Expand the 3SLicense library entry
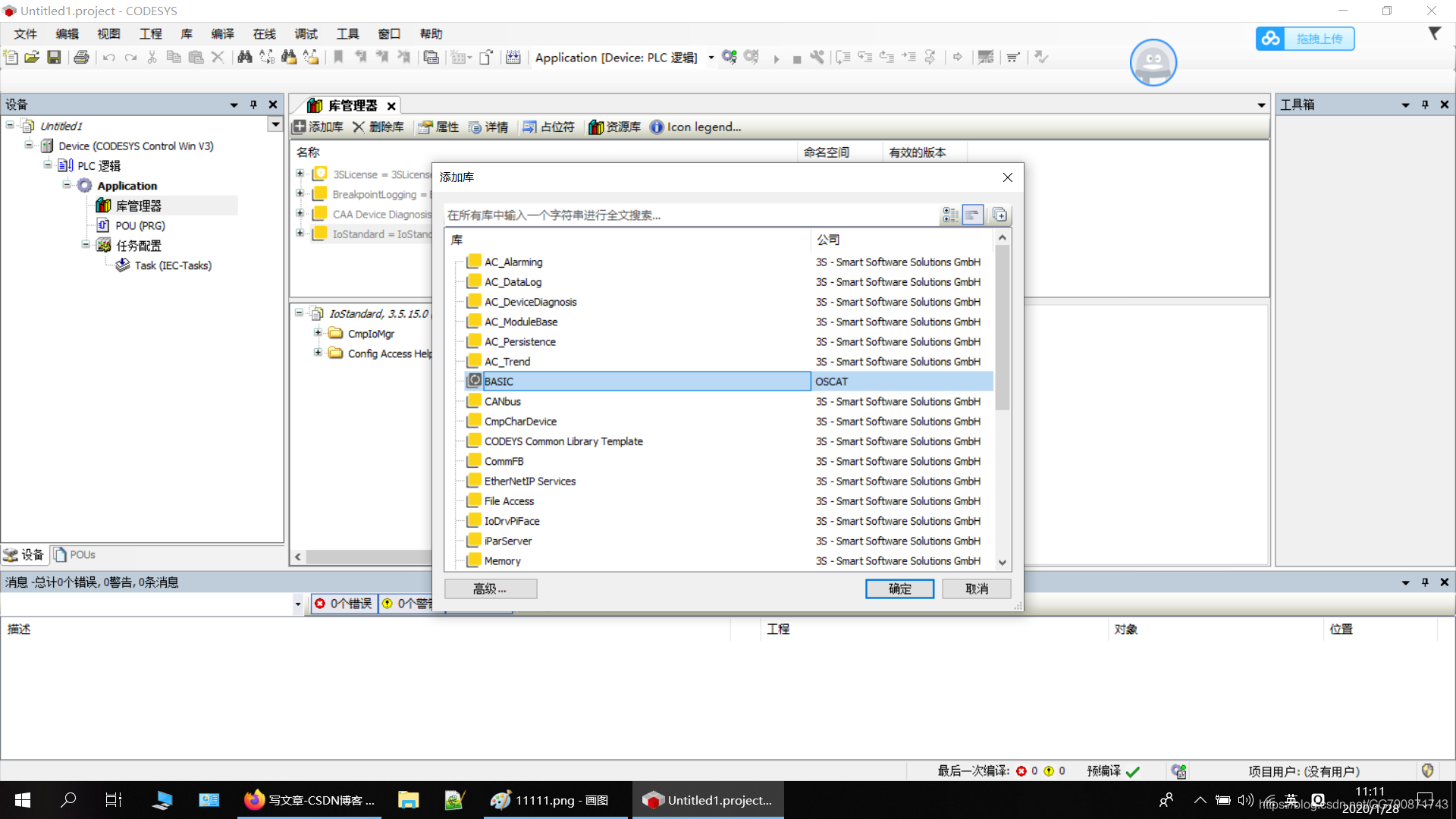 coord(300,174)
